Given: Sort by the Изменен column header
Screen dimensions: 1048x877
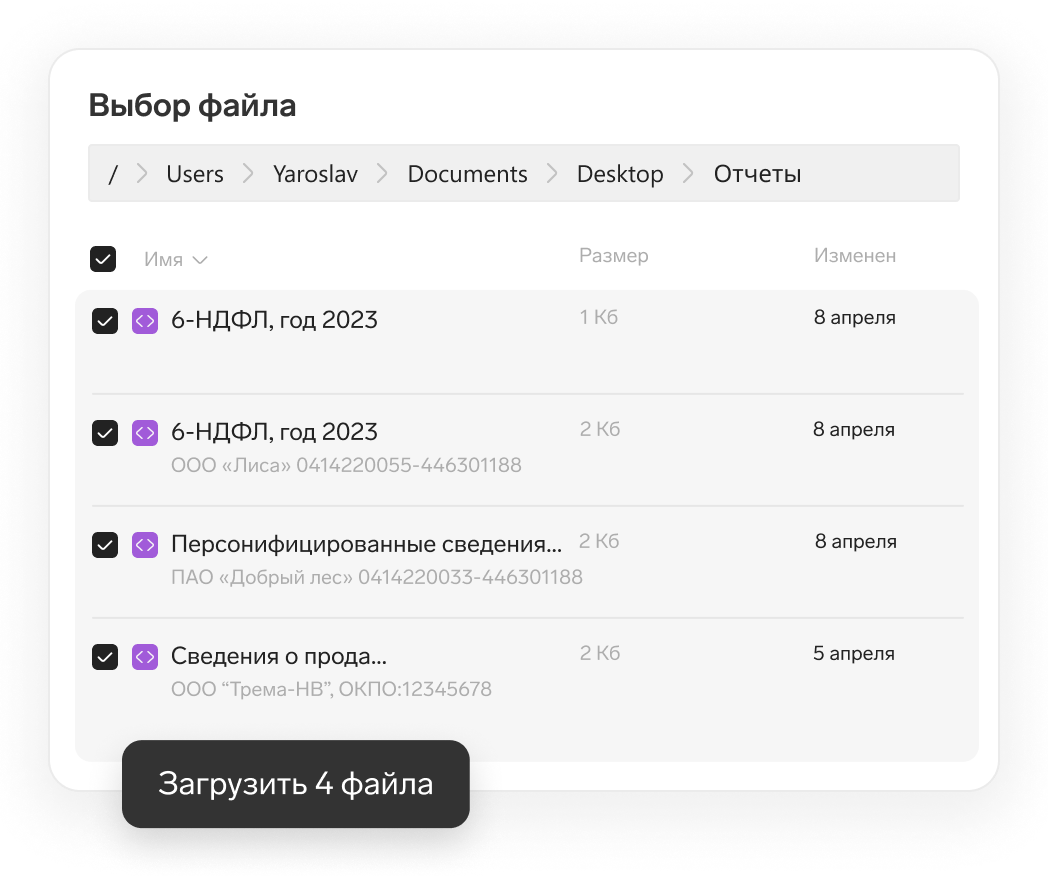Looking at the screenshot, I should (854, 256).
